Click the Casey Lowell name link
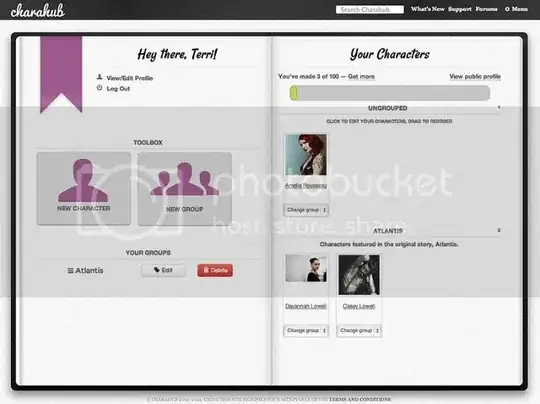Screen dimensions: 540x404 coord(359,306)
